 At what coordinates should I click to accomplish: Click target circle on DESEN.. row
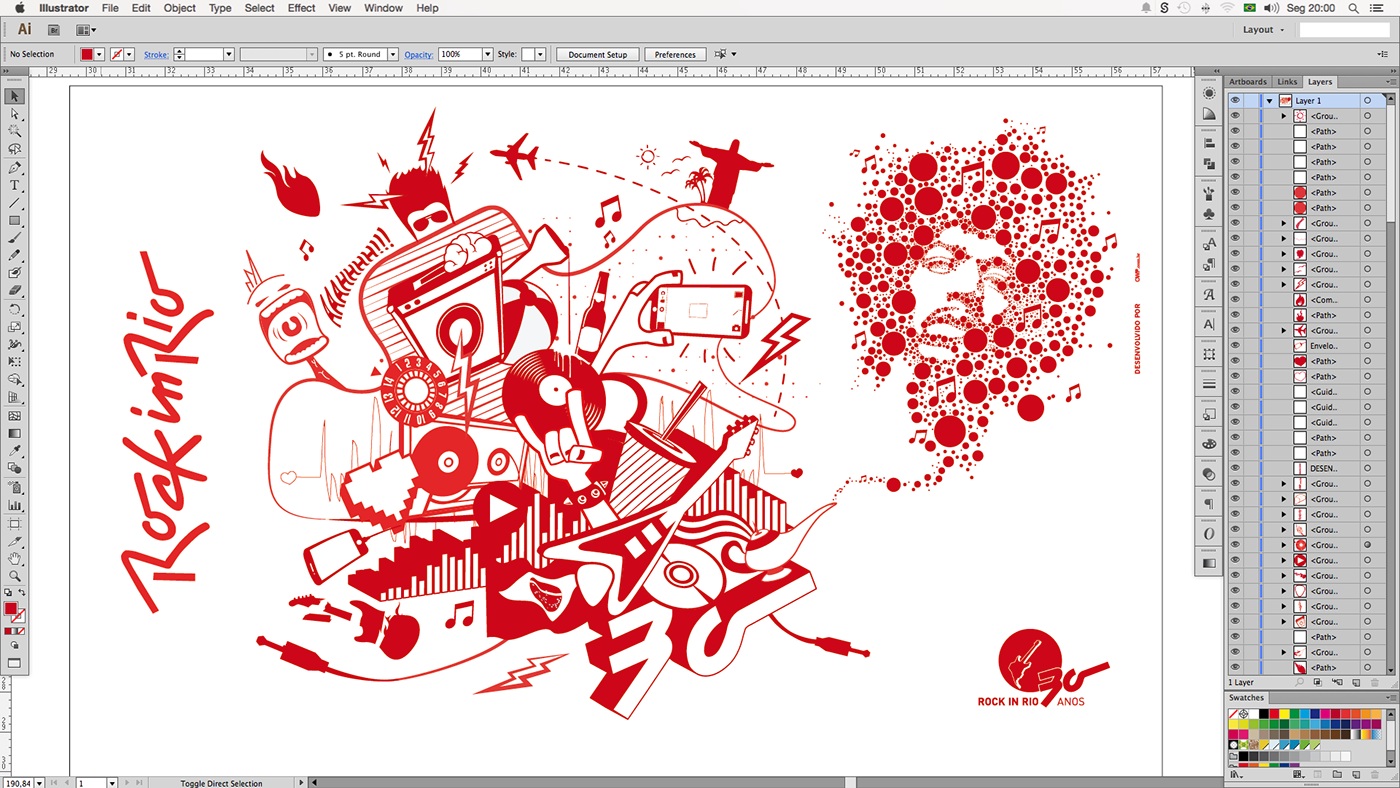tap(1368, 468)
